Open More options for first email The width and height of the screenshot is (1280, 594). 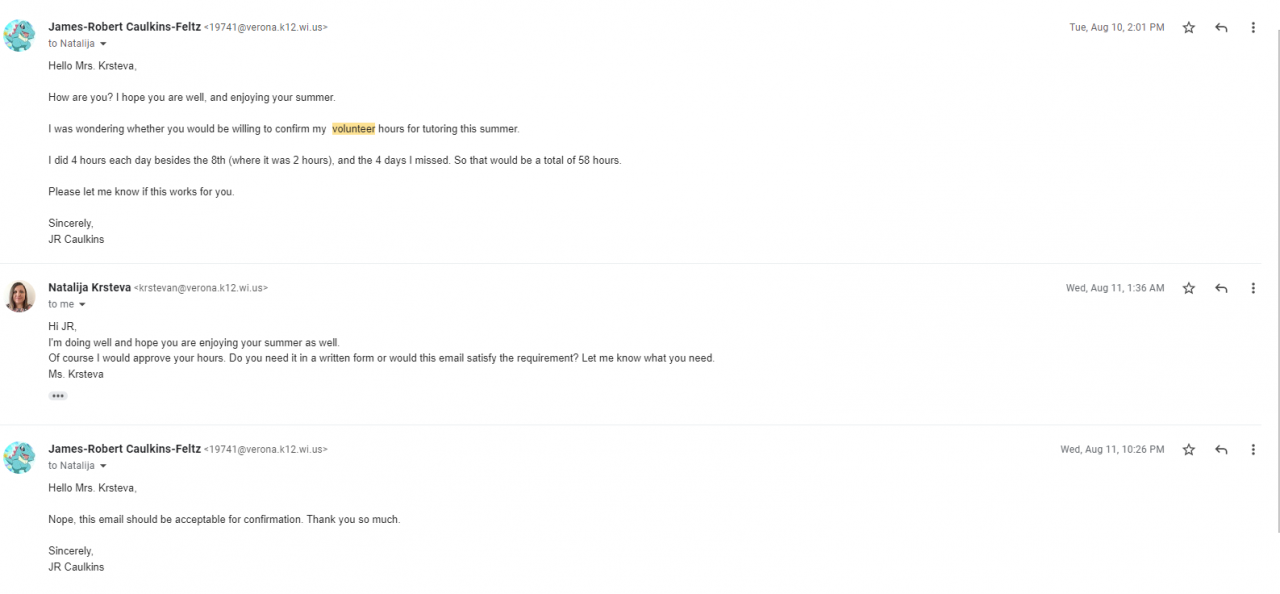click(1253, 28)
